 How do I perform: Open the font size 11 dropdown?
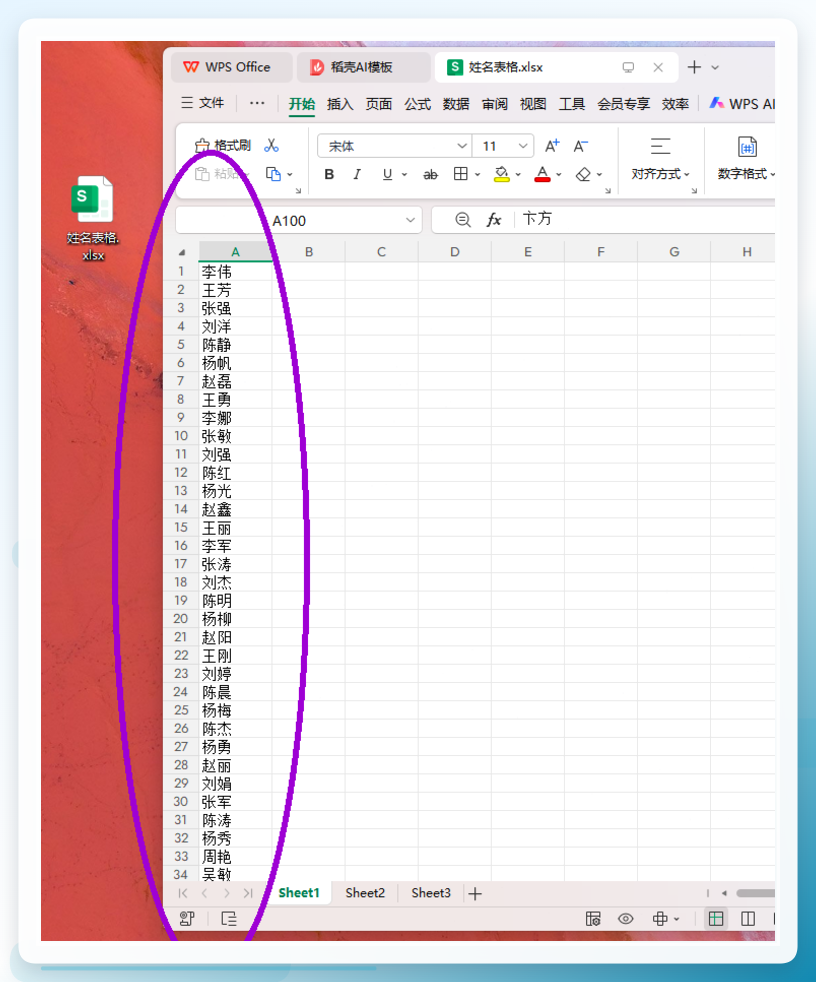tap(522, 146)
